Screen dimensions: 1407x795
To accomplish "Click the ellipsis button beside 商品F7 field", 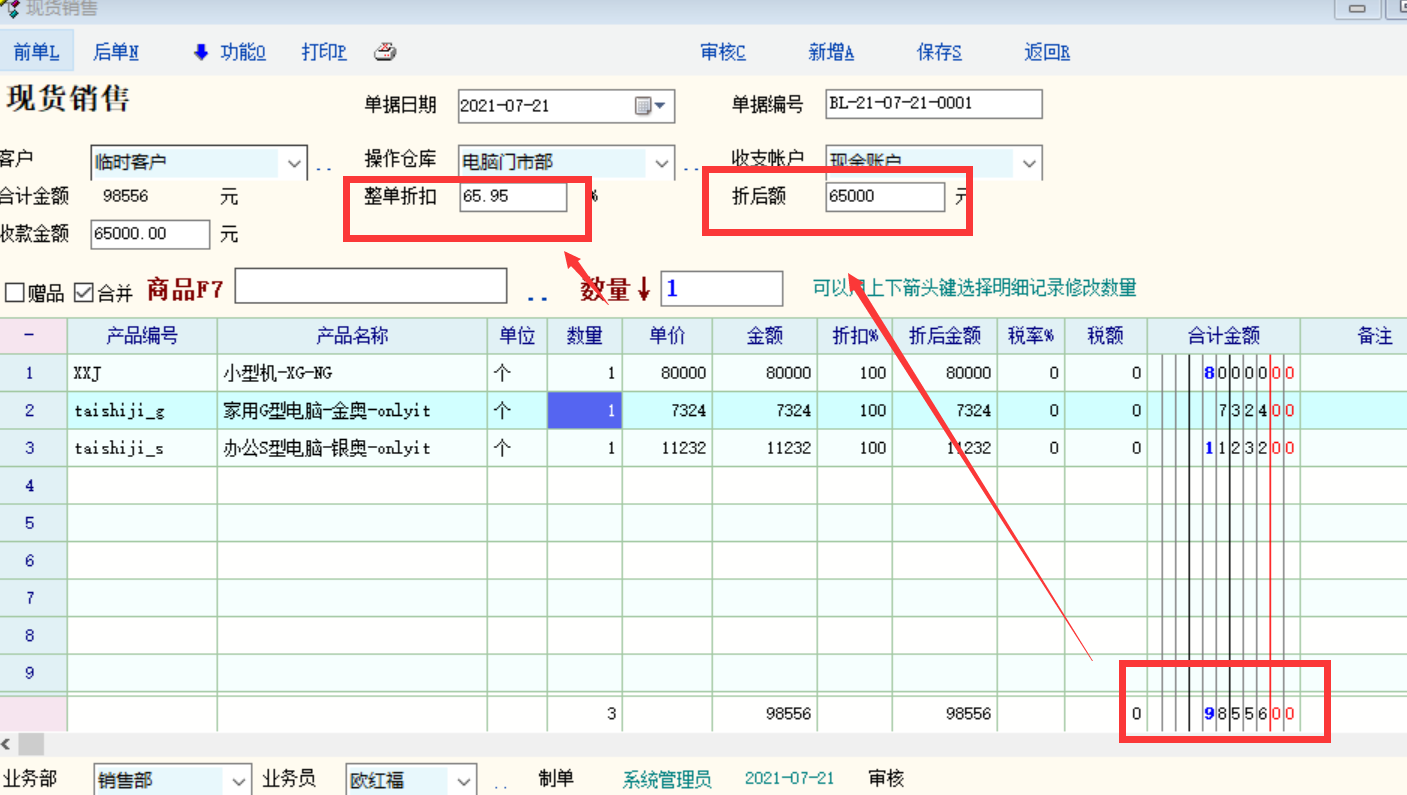I will (x=537, y=295).
